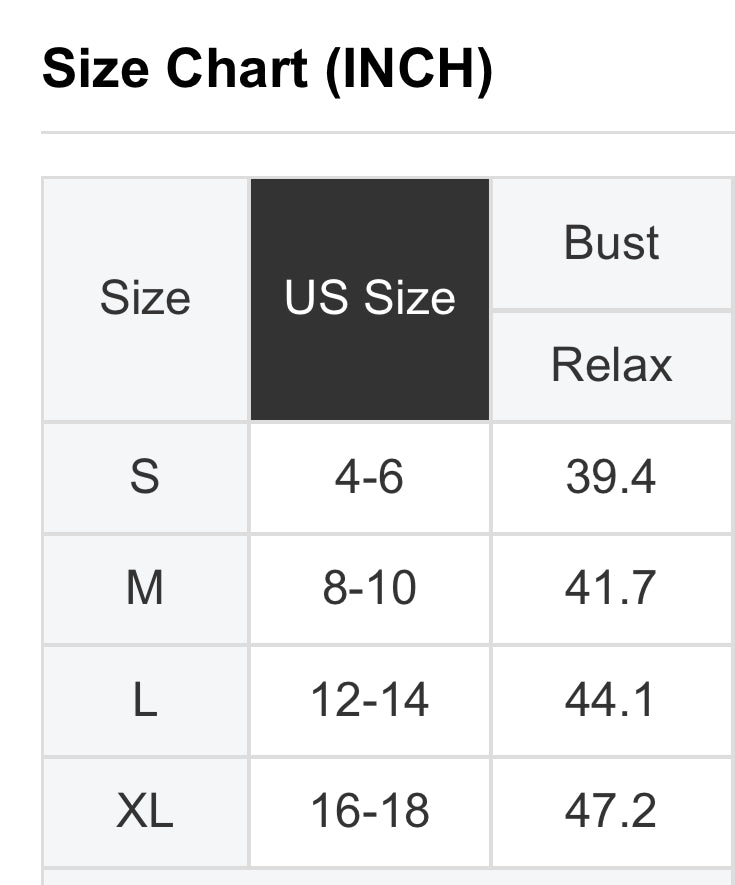Click the words 'Size Chart' in the heading
The height and width of the screenshot is (885, 735).
pos(177,69)
